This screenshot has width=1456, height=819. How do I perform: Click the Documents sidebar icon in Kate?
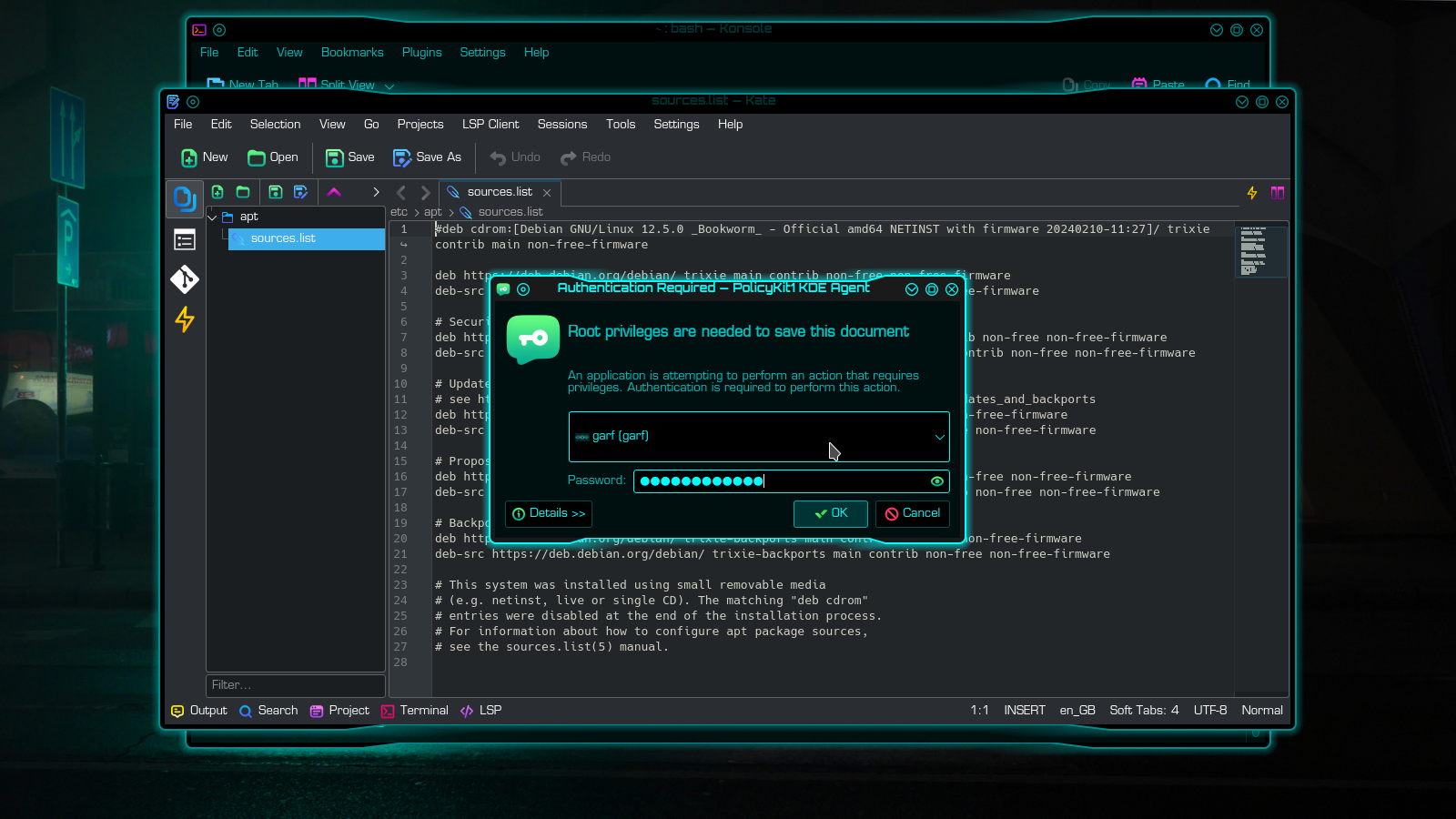(x=185, y=198)
